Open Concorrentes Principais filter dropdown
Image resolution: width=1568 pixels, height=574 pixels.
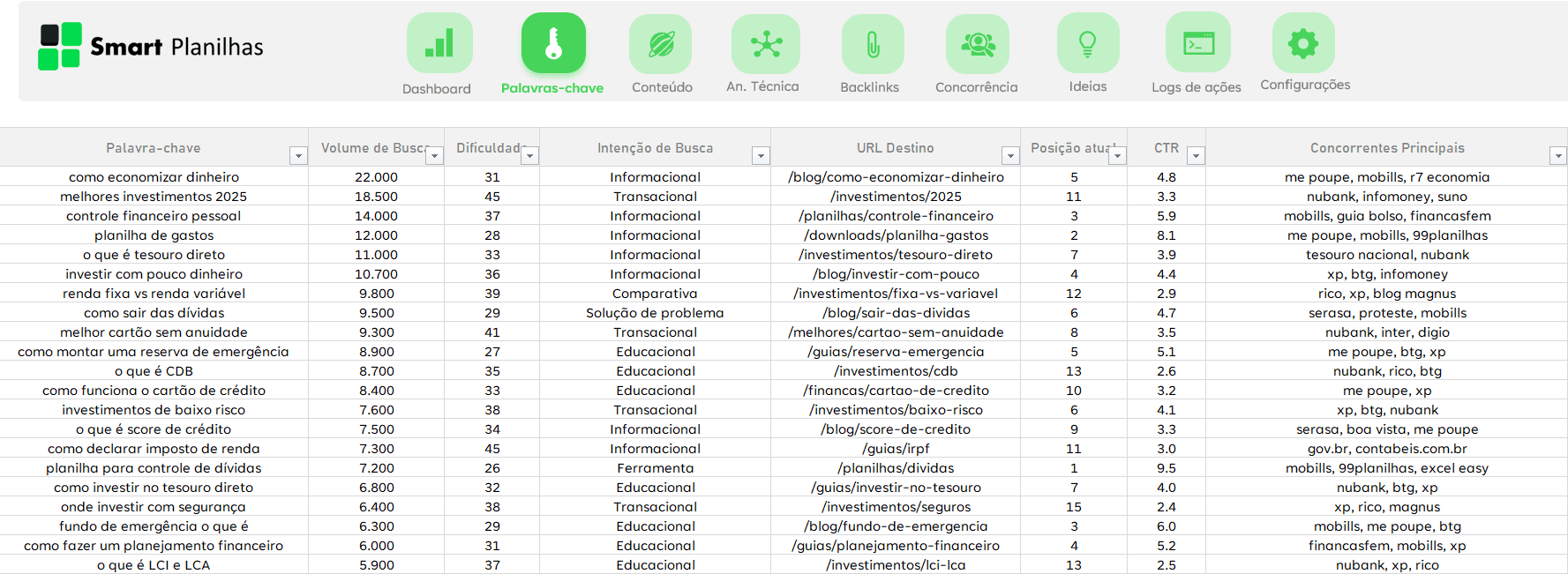pos(1557,156)
